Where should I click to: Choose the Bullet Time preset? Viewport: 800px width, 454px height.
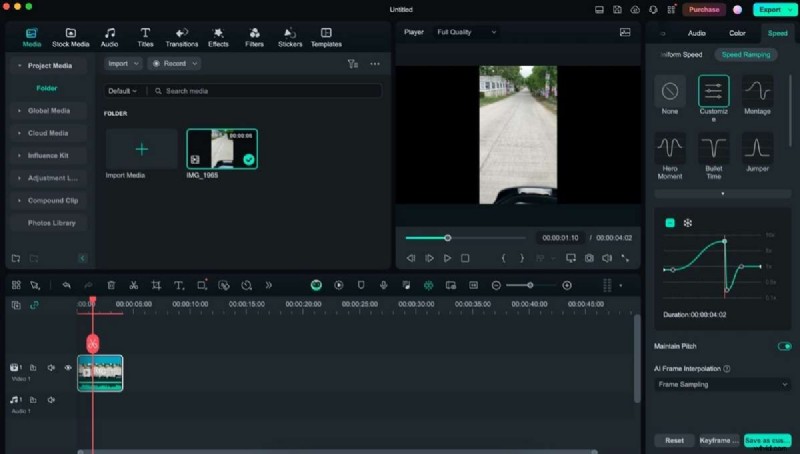(x=713, y=156)
